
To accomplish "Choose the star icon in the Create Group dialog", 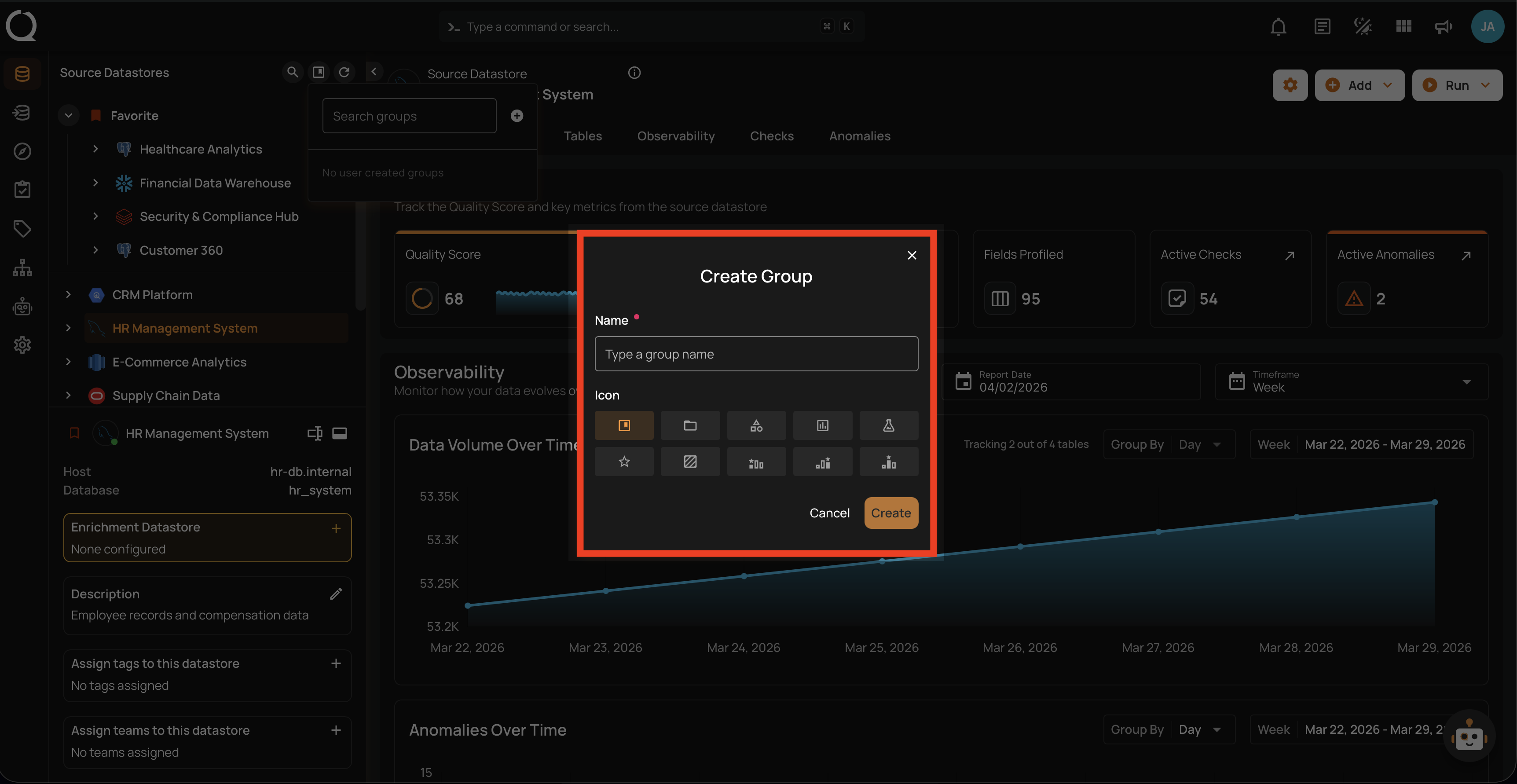I will point(623,461).
